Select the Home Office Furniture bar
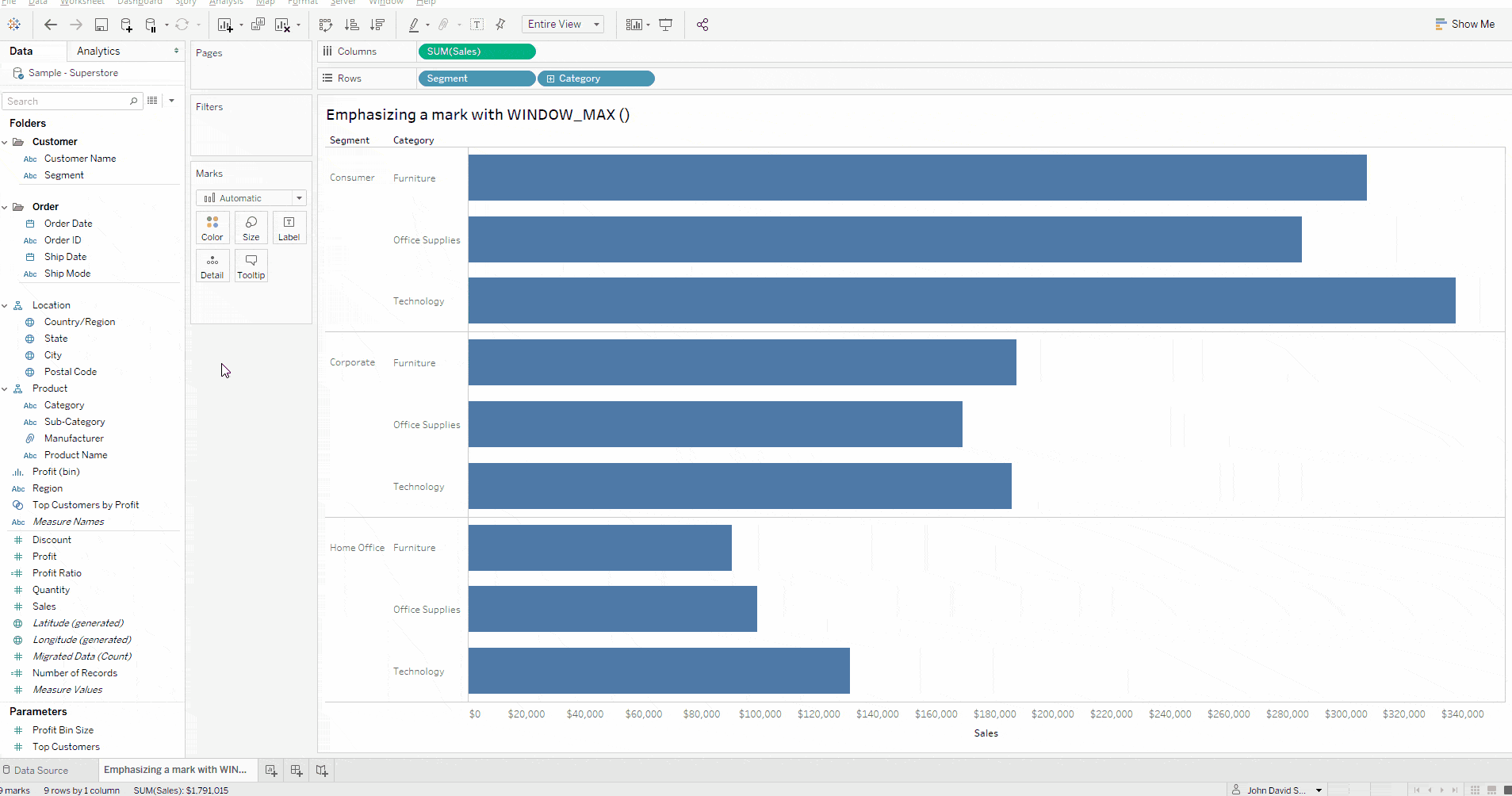The height and width of the screenshot is (796, 1512). pos(600,548)
